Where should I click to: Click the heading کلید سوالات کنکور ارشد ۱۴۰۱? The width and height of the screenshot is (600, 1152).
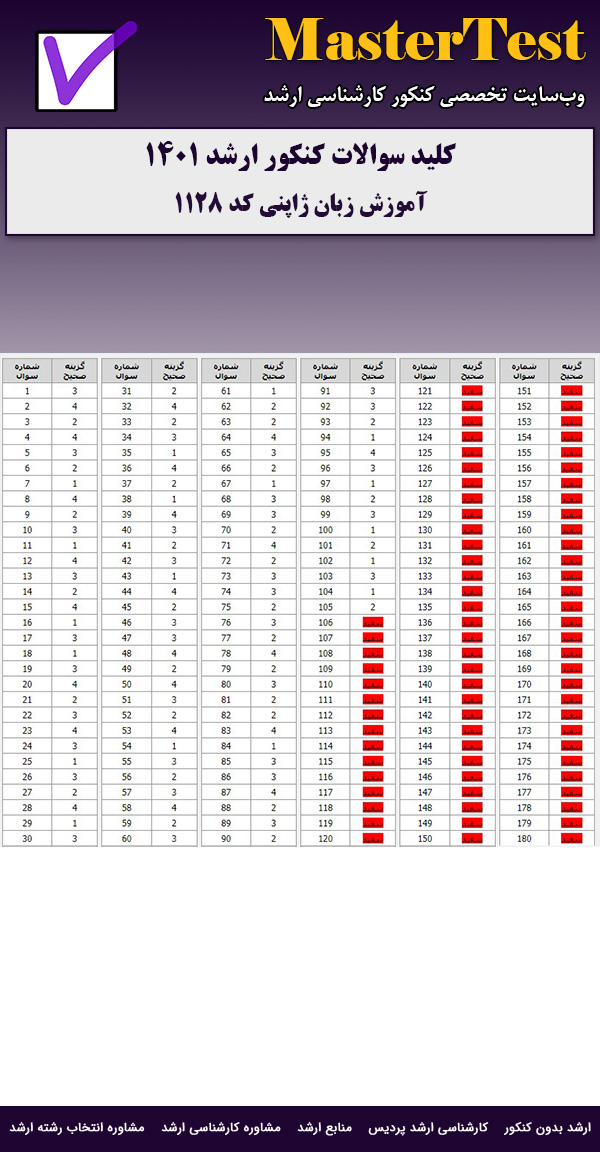coord(300,156)
